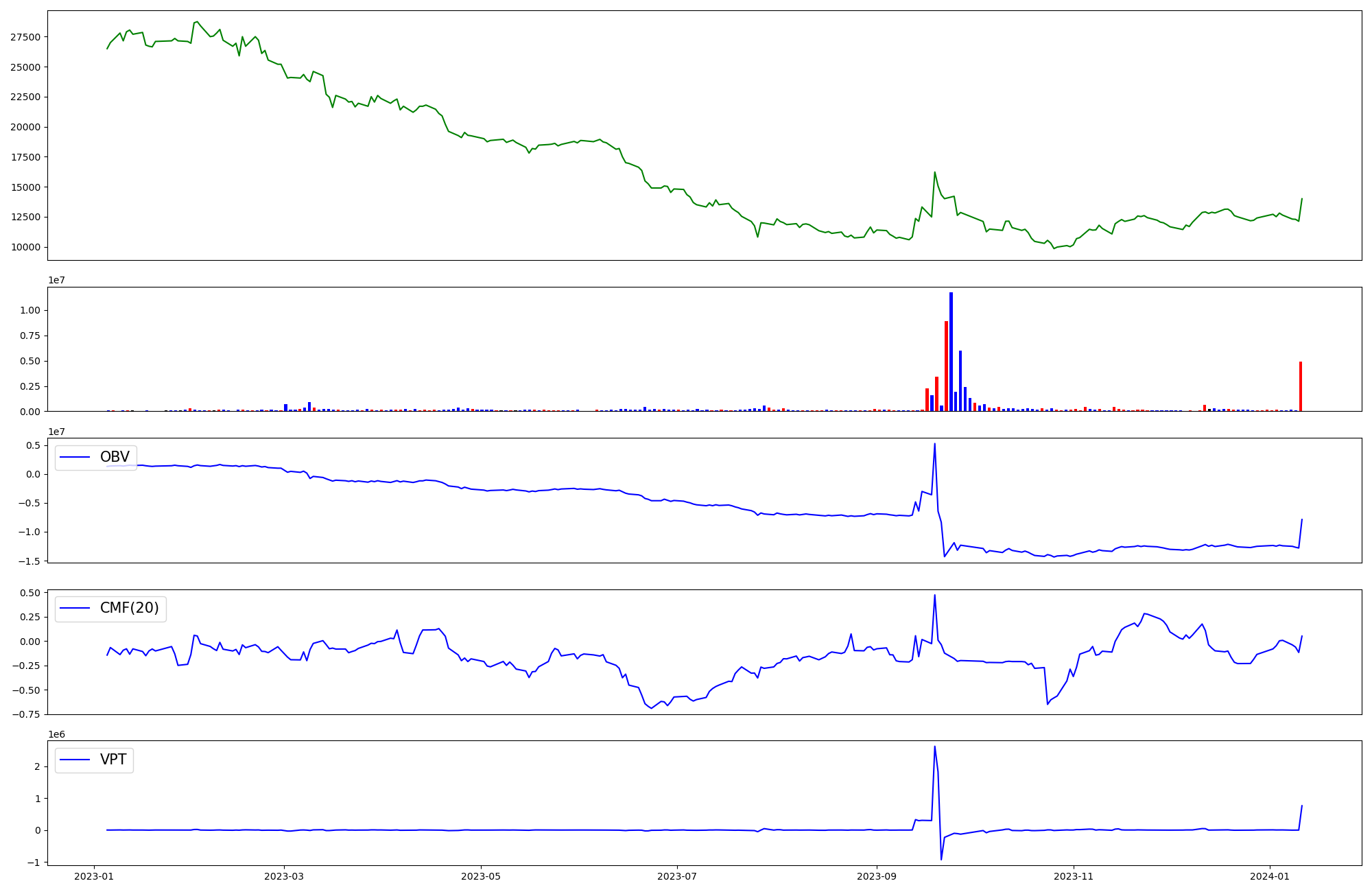Click the 0.50 tick label on CMF axis
The height and width of the screenshot is (892, 1372).
(x=30, y=593)
